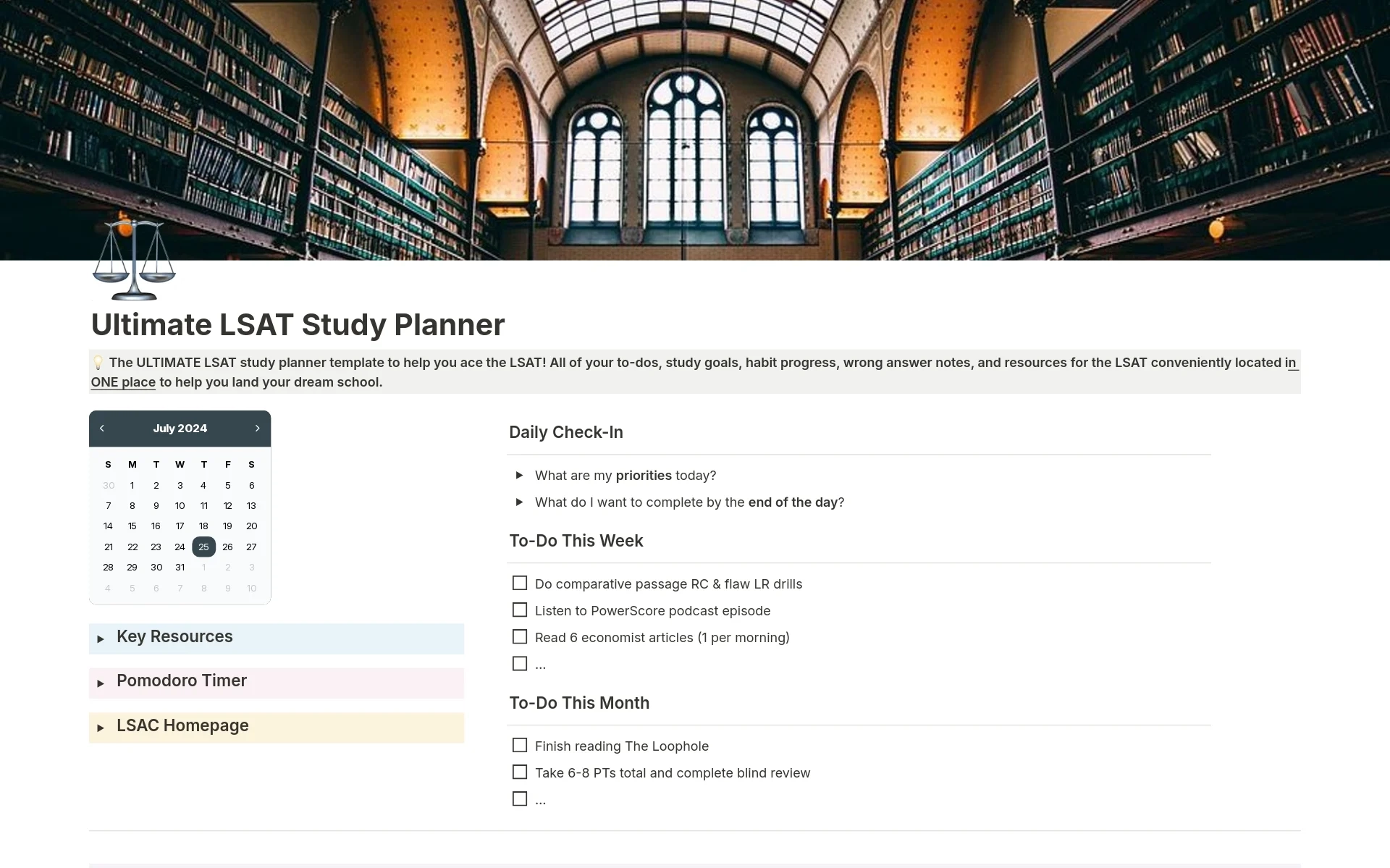
Task: Select July 14 on the calendar
Action: click(107, 526)
